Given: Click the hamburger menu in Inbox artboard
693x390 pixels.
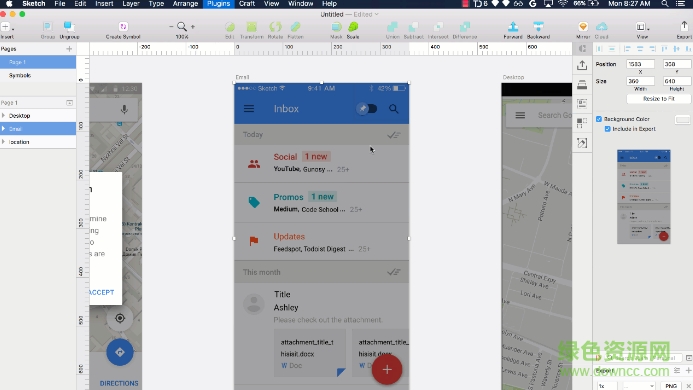Looking at the screenshot, I should 249,108.
